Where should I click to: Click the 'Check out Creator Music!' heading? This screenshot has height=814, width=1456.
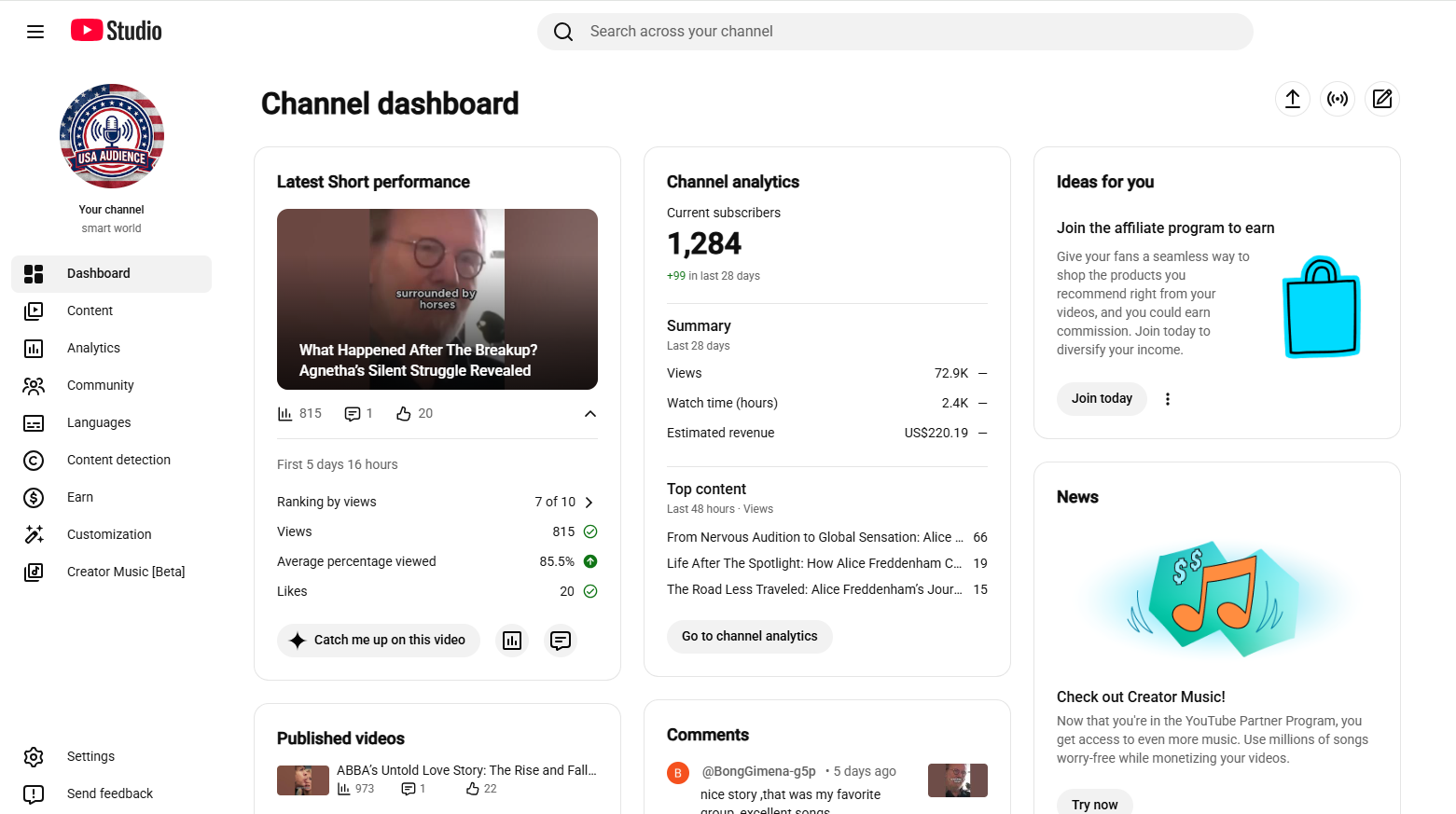(1141, 697)
